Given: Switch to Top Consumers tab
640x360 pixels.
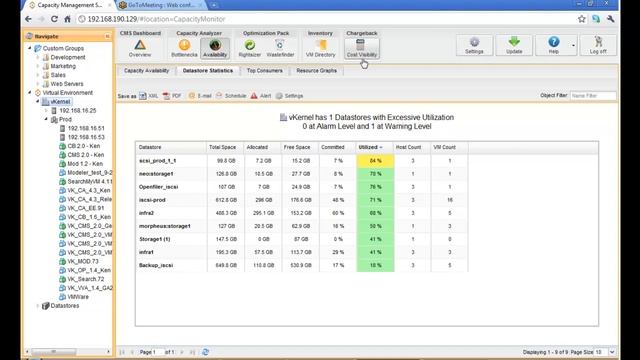Looking at the screenshot, I should 264,71.
